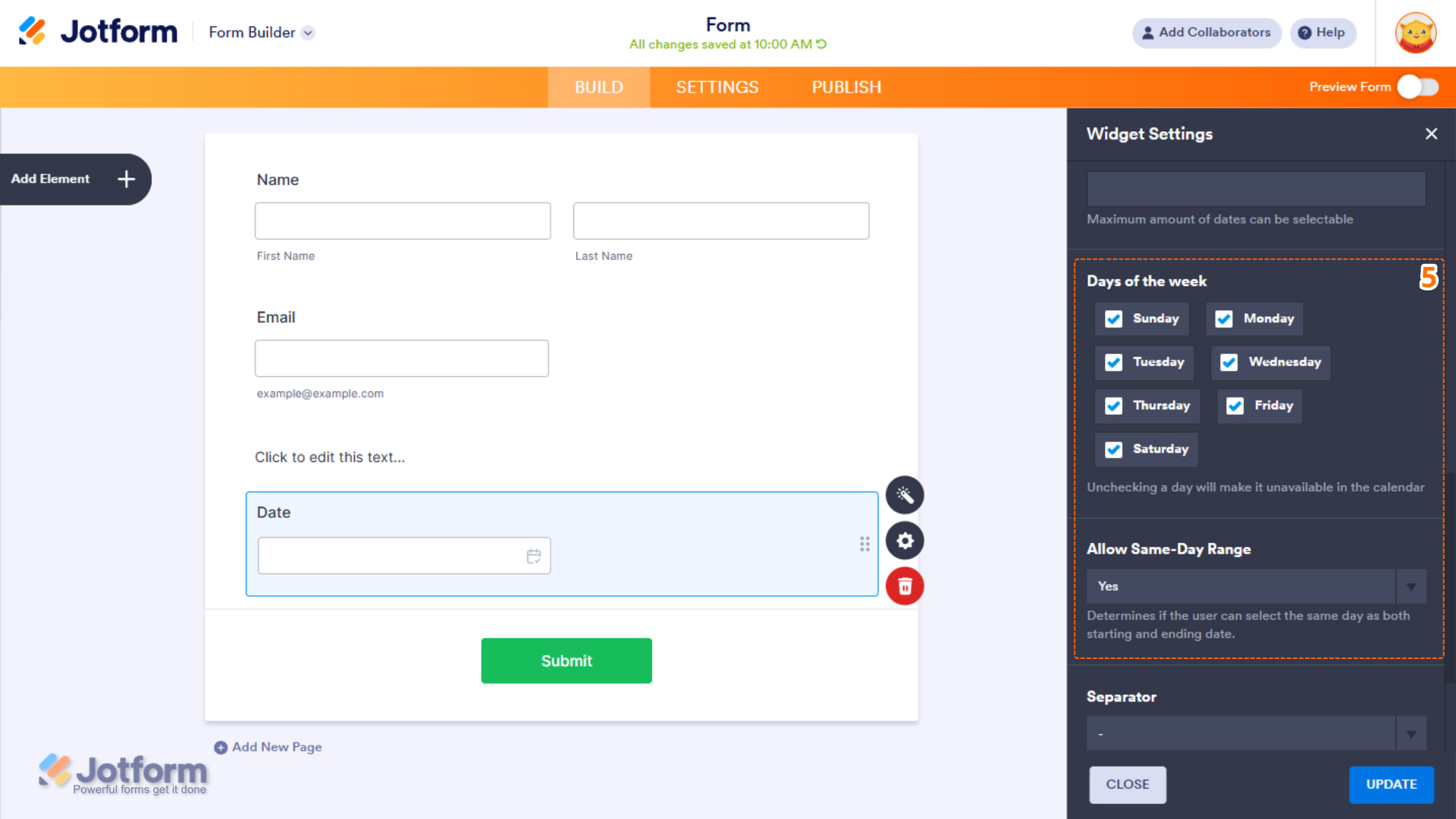Click the maximum dates amount input field

(1256, 189)
